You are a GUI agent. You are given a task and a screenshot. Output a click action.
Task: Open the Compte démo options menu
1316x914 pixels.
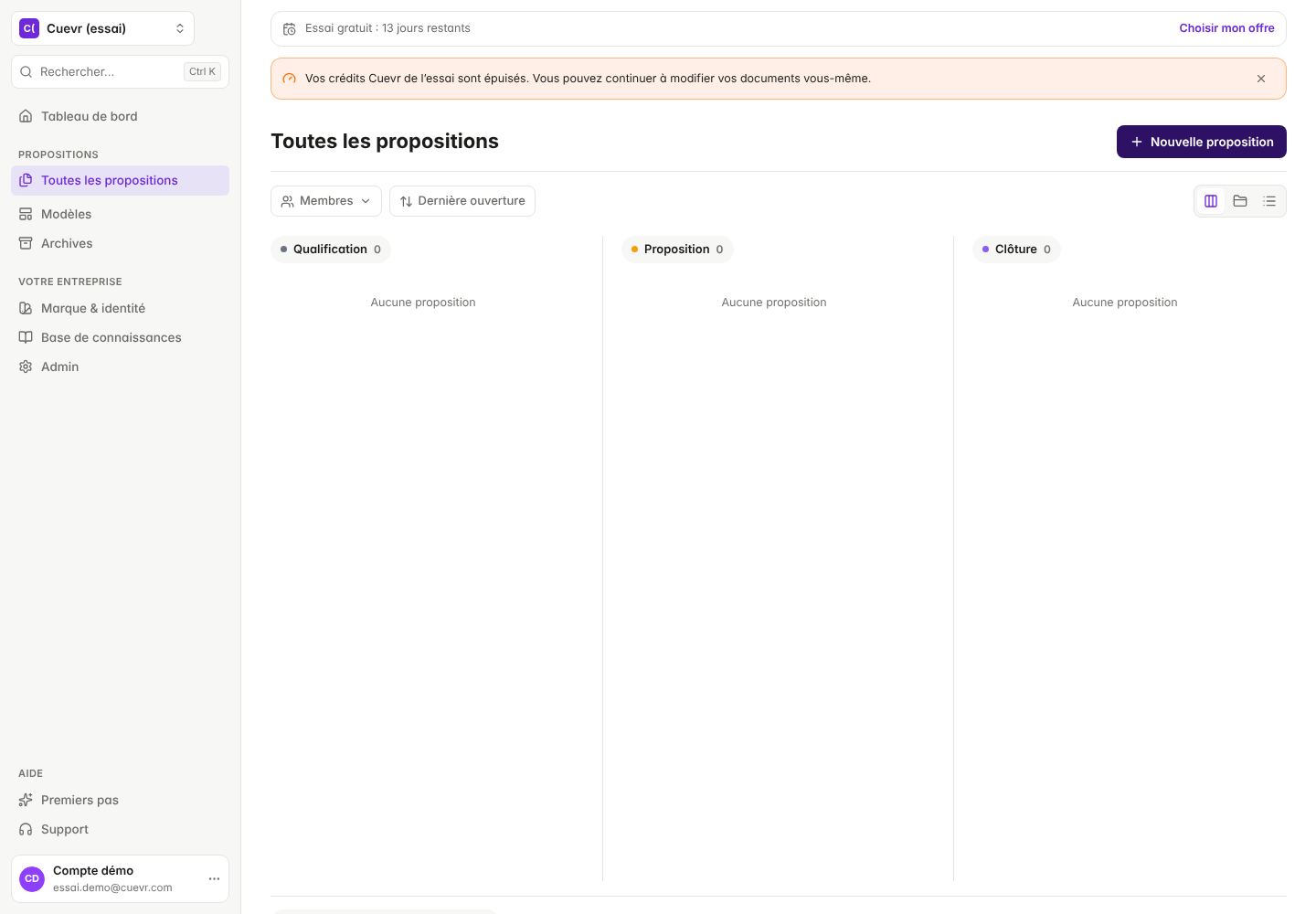tap(214, 878)
